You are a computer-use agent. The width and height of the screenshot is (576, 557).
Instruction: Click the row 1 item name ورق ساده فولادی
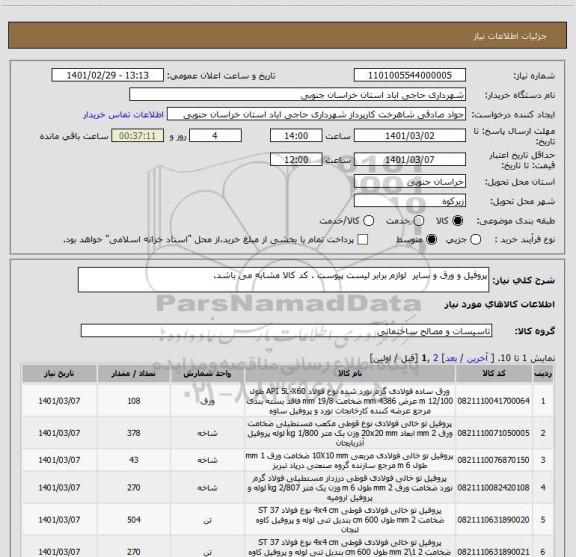(x=350, y=401)
